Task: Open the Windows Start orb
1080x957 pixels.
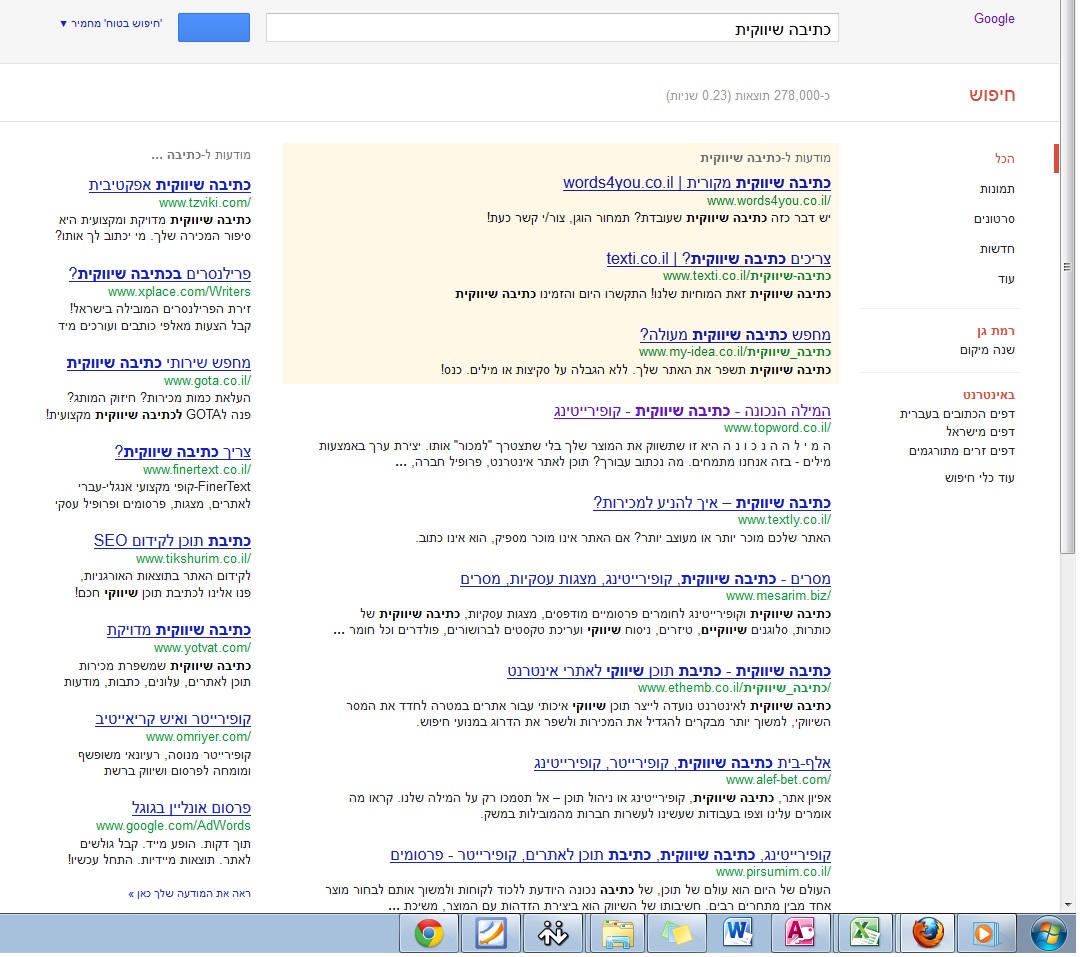Action: pyautogui.click(x=1048, y=934)
